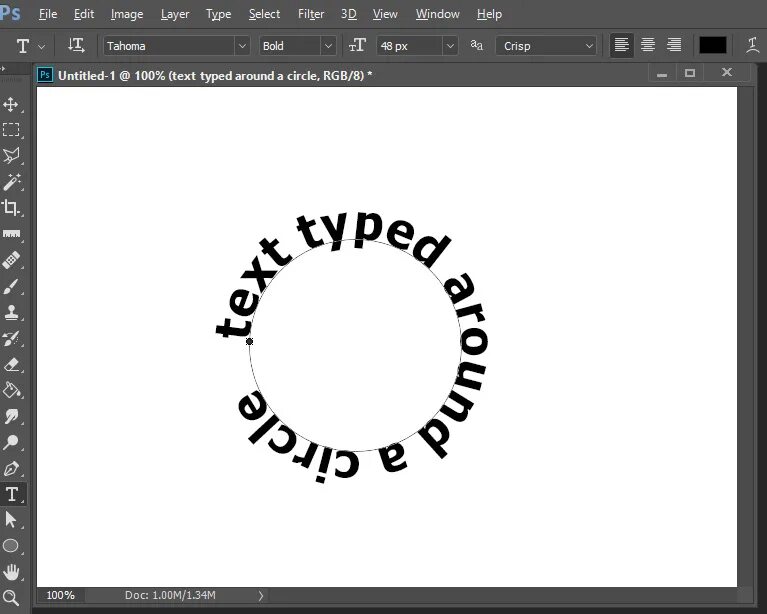Select the Ellipse shape tool

pyautogui.click(x=11, y=546)
